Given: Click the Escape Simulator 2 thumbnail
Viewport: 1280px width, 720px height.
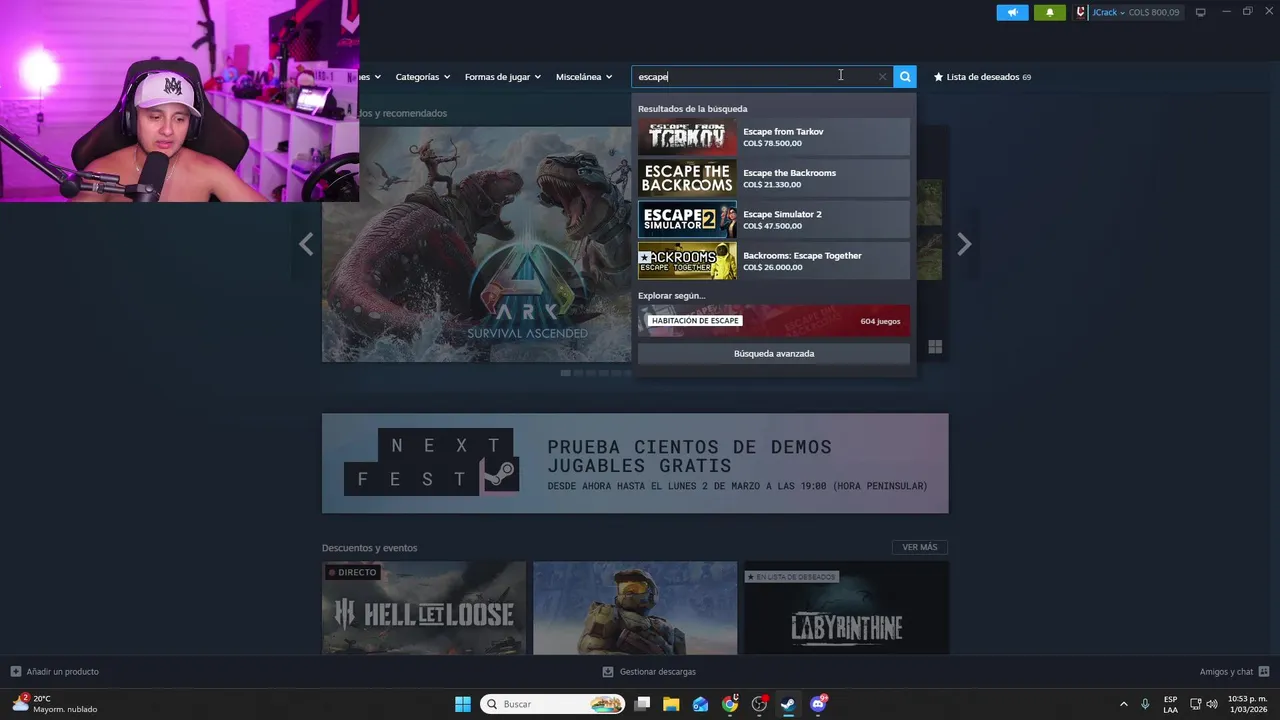Looking at the screenshot, I should [x=687, y=220].
